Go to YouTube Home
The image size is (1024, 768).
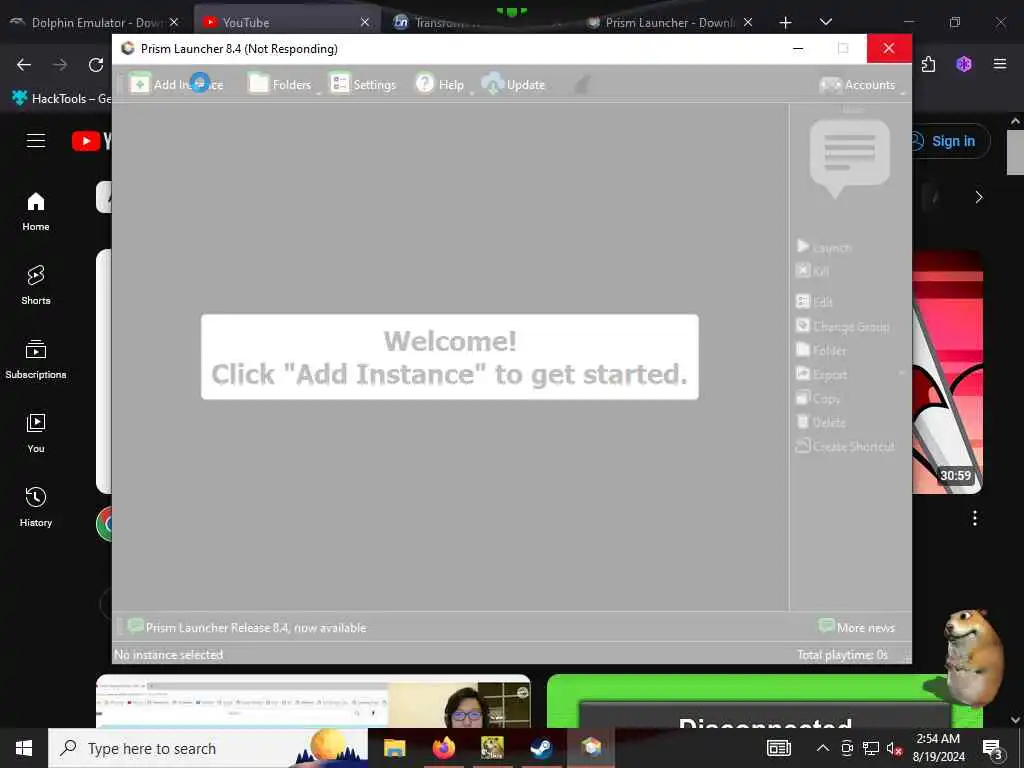coord(36,212)
